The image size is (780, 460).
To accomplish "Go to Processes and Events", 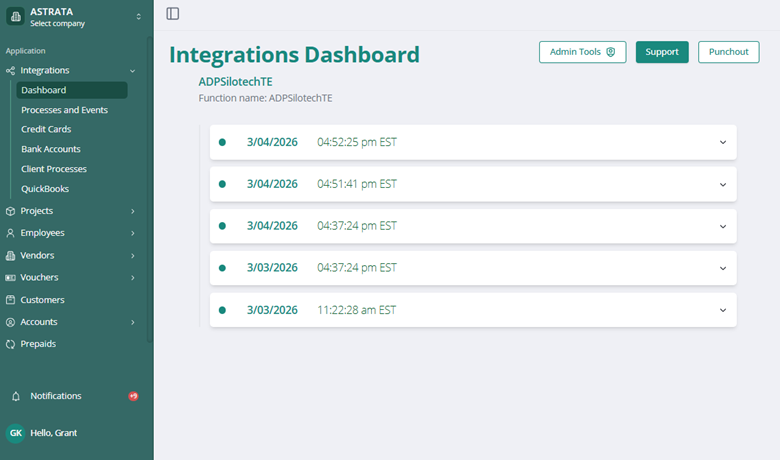I will (x=64, y=110).
